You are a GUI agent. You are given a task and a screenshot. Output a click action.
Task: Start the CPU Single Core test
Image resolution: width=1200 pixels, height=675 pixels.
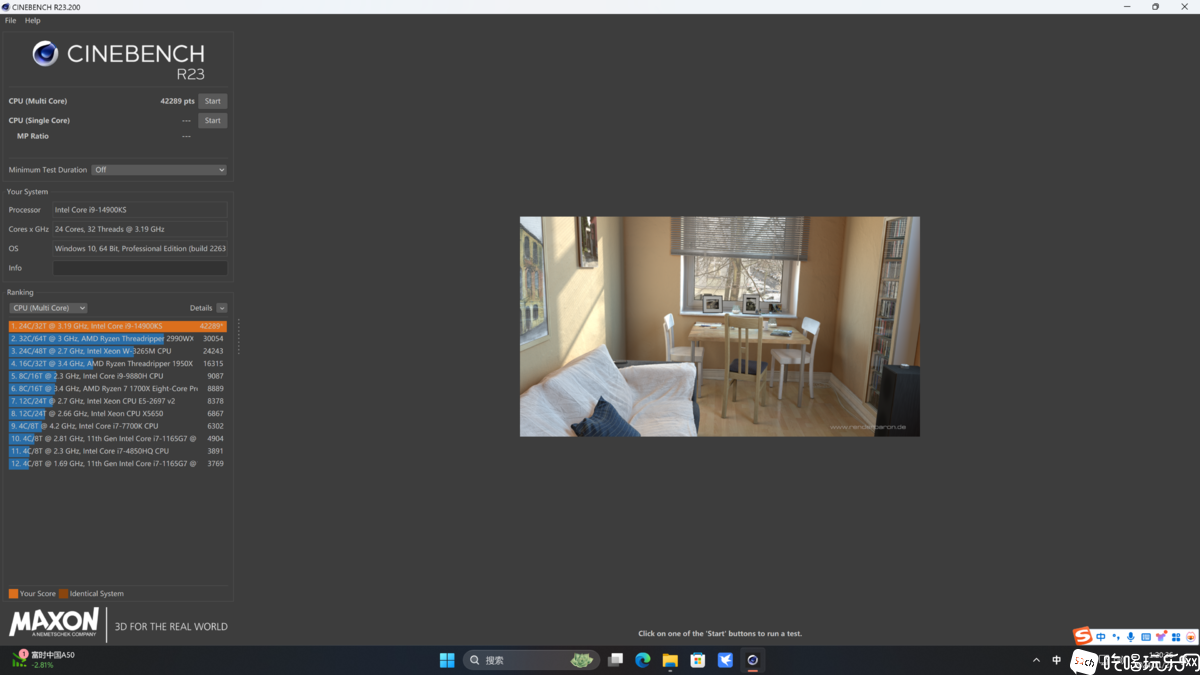click(x=213, y=120)
